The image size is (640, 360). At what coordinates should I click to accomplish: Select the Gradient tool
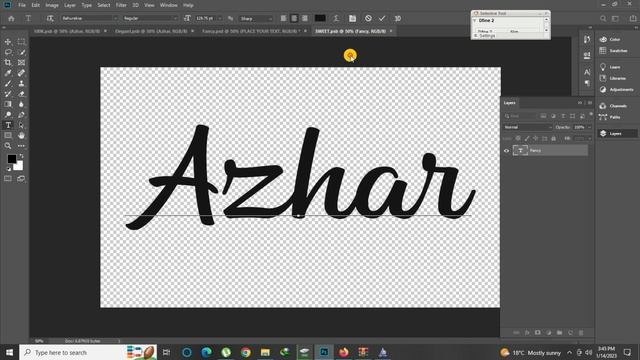[x=8, y=104]
